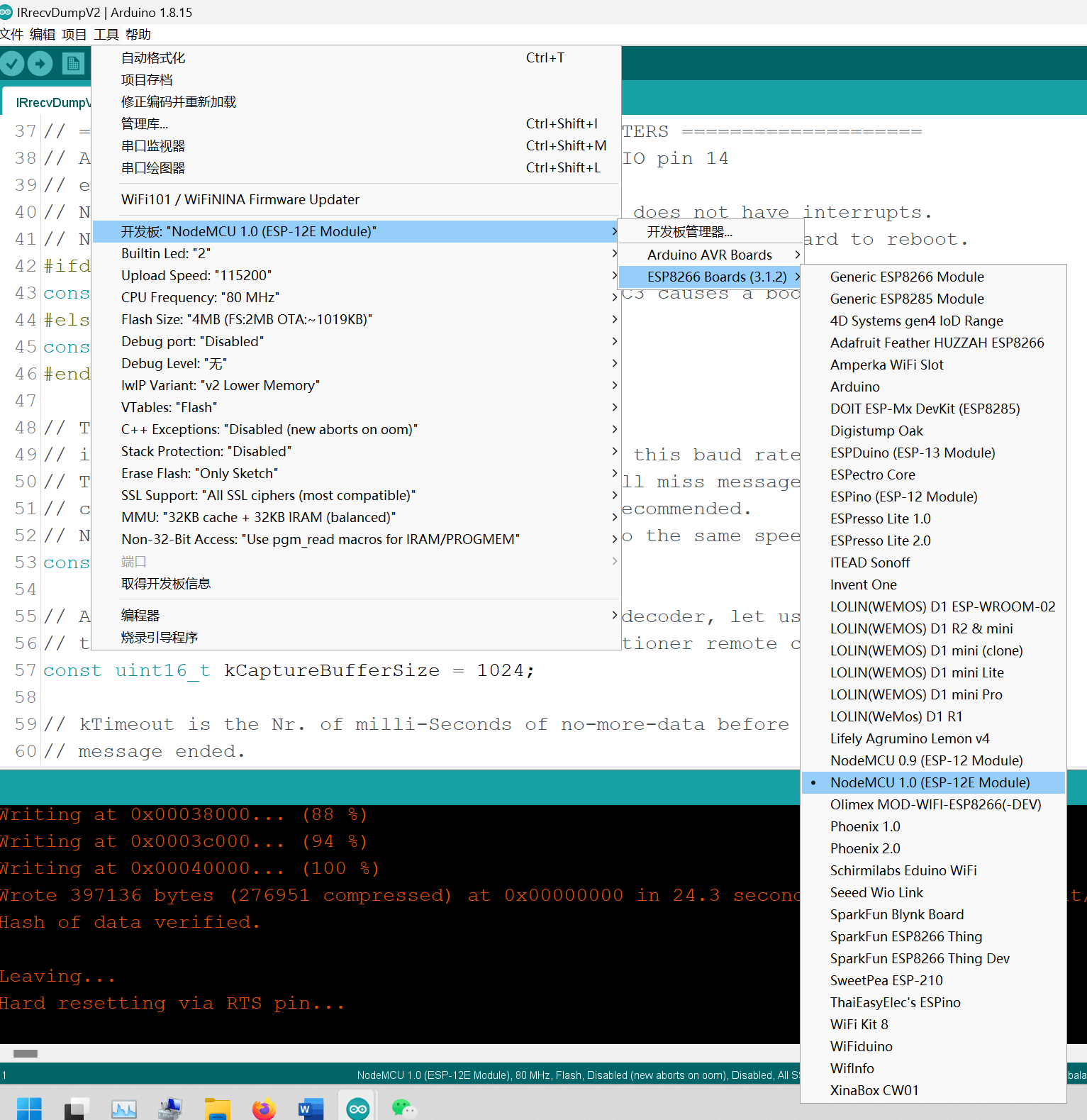Expand ESP8266 Boards (3.1.2) submenu
Viewport: 1087px width, 1120px height.
[x=711, y=277]
